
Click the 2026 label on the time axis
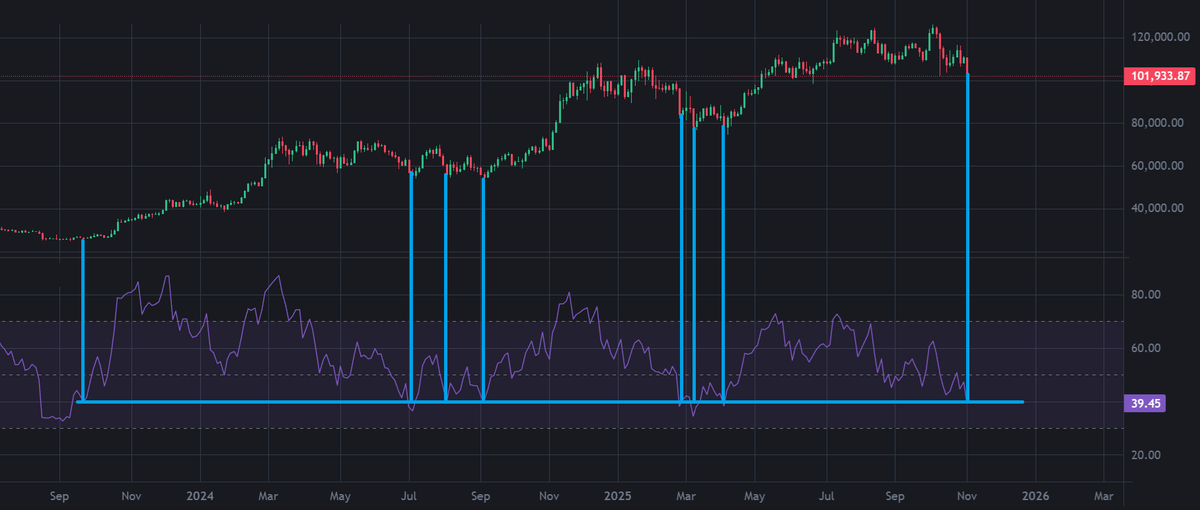1034,495
